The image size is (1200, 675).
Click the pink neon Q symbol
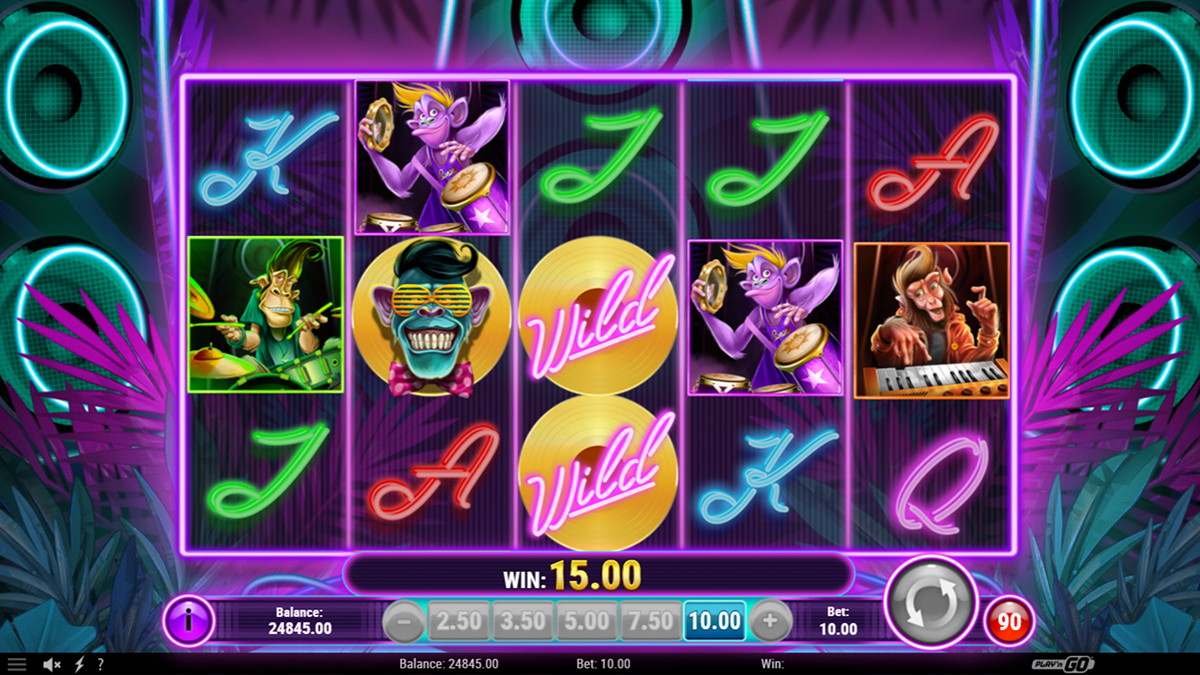point(930,473)
